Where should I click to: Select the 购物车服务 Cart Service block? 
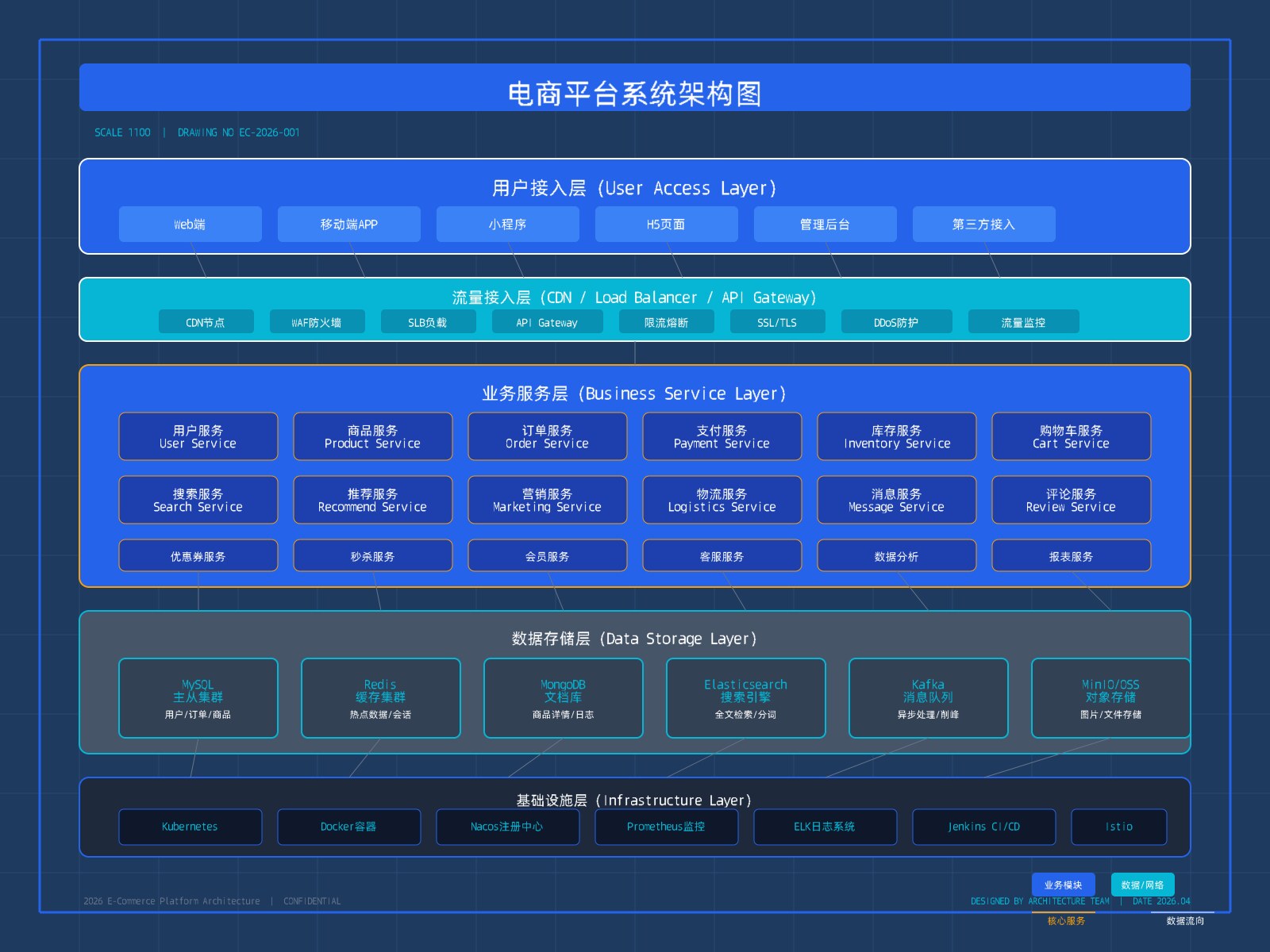(1072, 436)
